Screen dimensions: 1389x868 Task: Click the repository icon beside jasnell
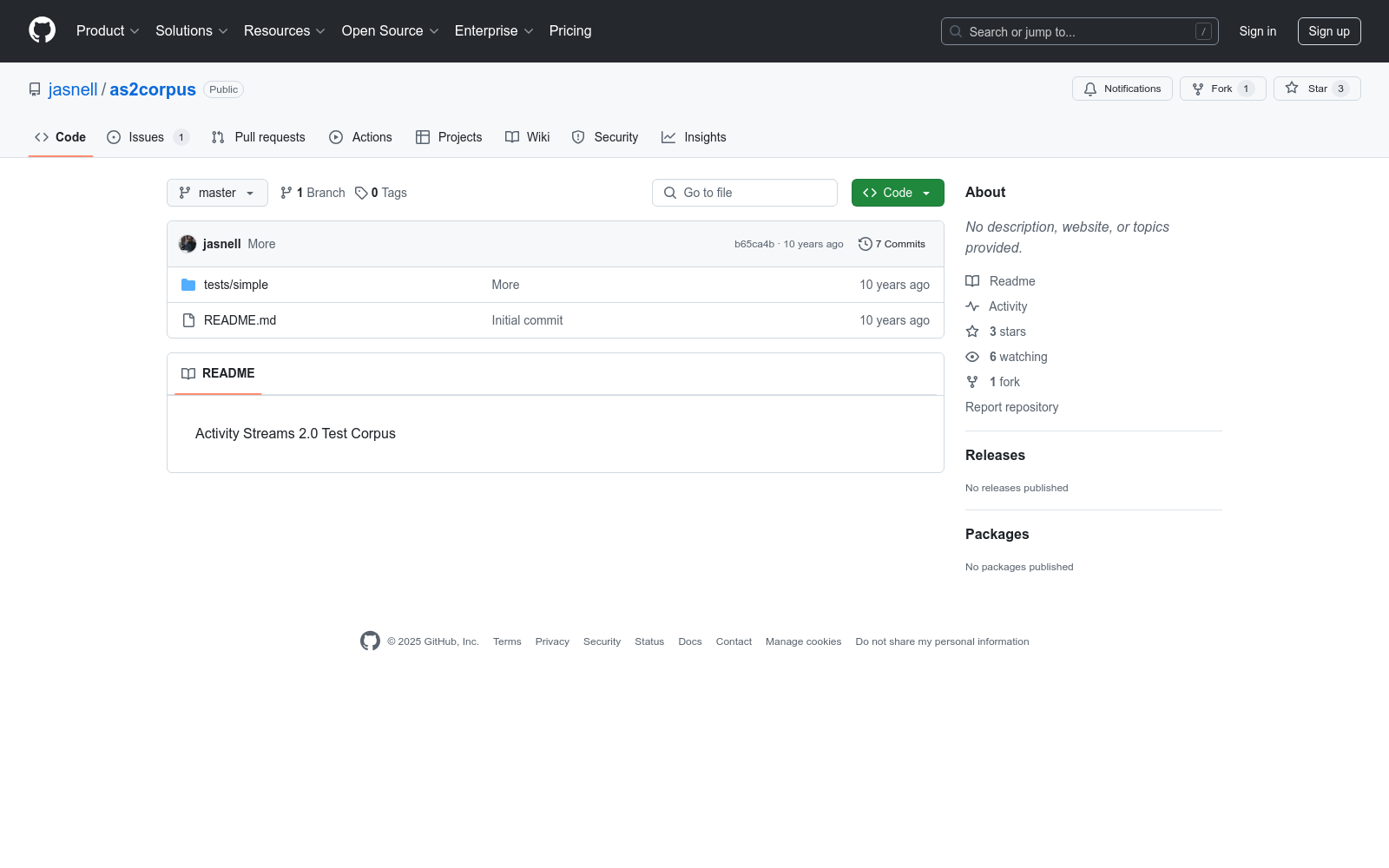[x=35, y=89]
